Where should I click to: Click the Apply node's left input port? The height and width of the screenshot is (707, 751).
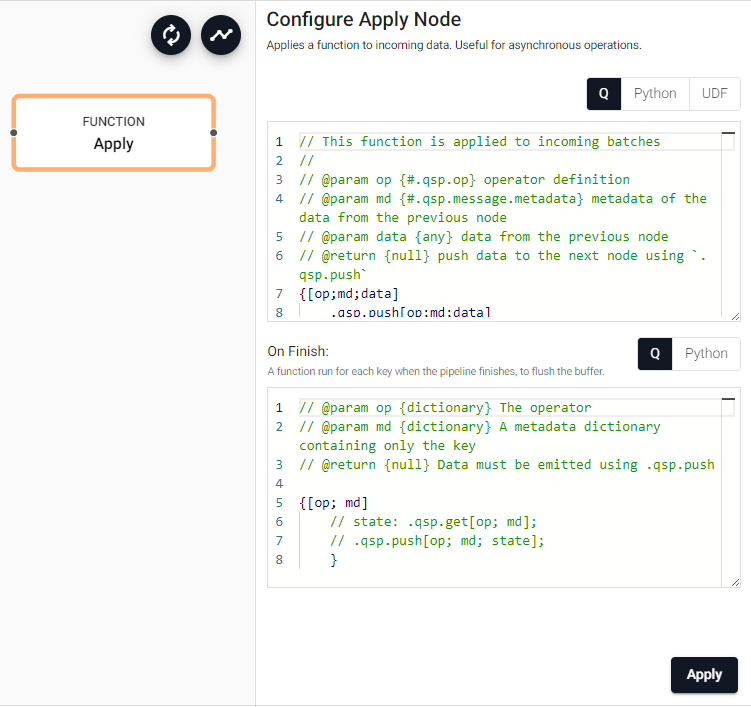13,133
